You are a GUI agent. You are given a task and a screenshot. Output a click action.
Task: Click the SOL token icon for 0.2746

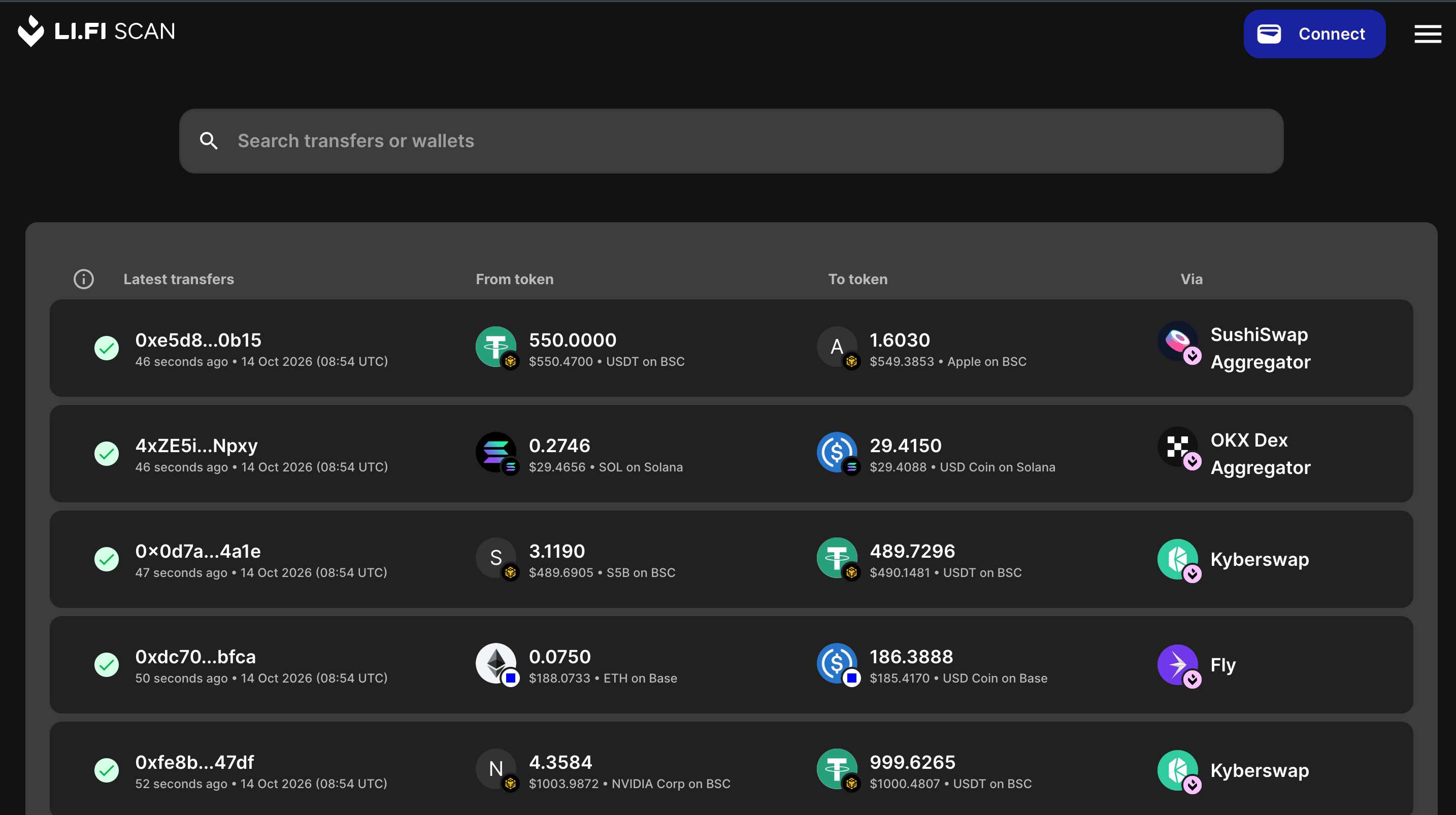(495, 452)
